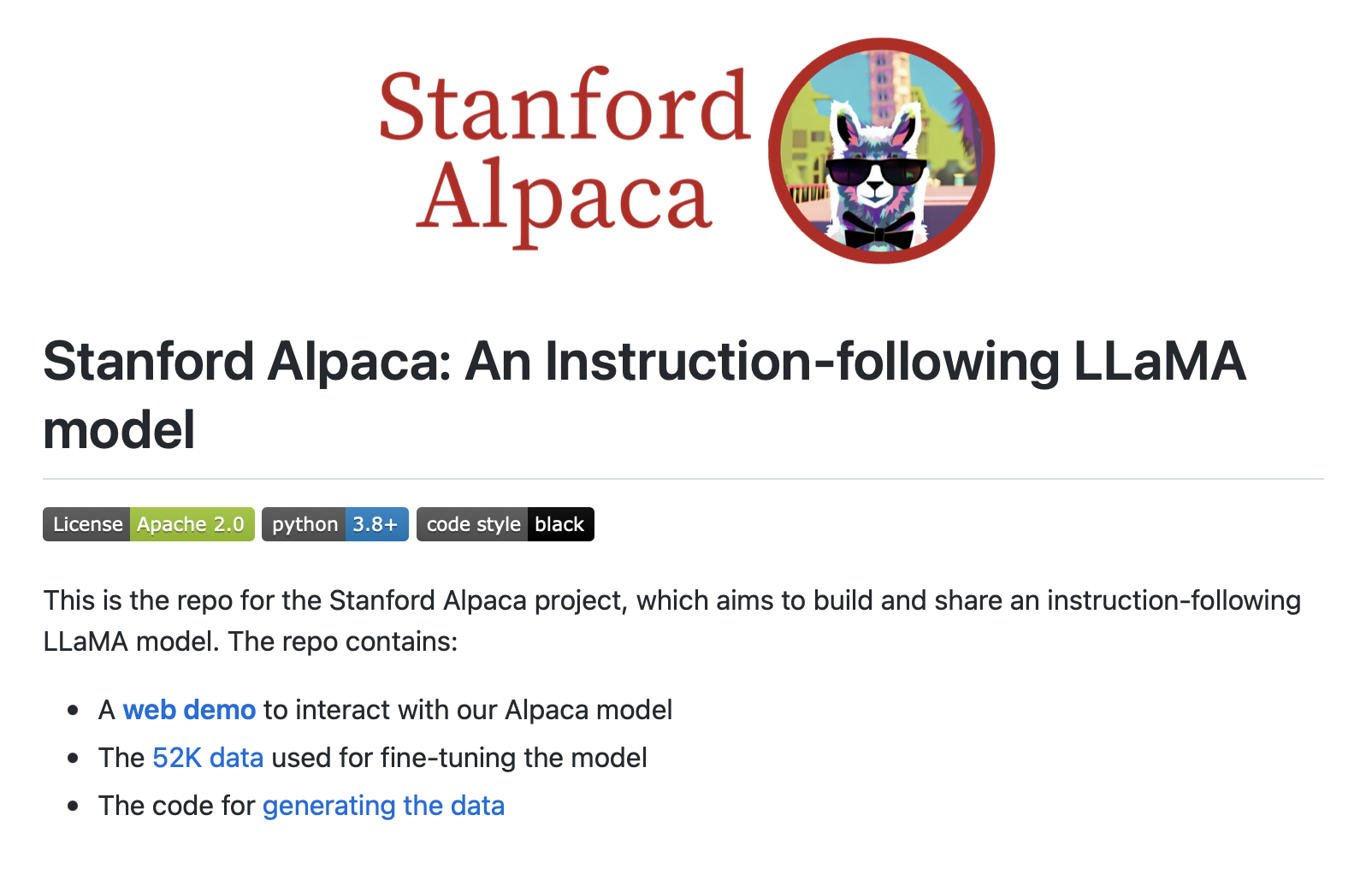Open the 'web demo' link
Screen dimensions: 1372x874
pos(189,710)
